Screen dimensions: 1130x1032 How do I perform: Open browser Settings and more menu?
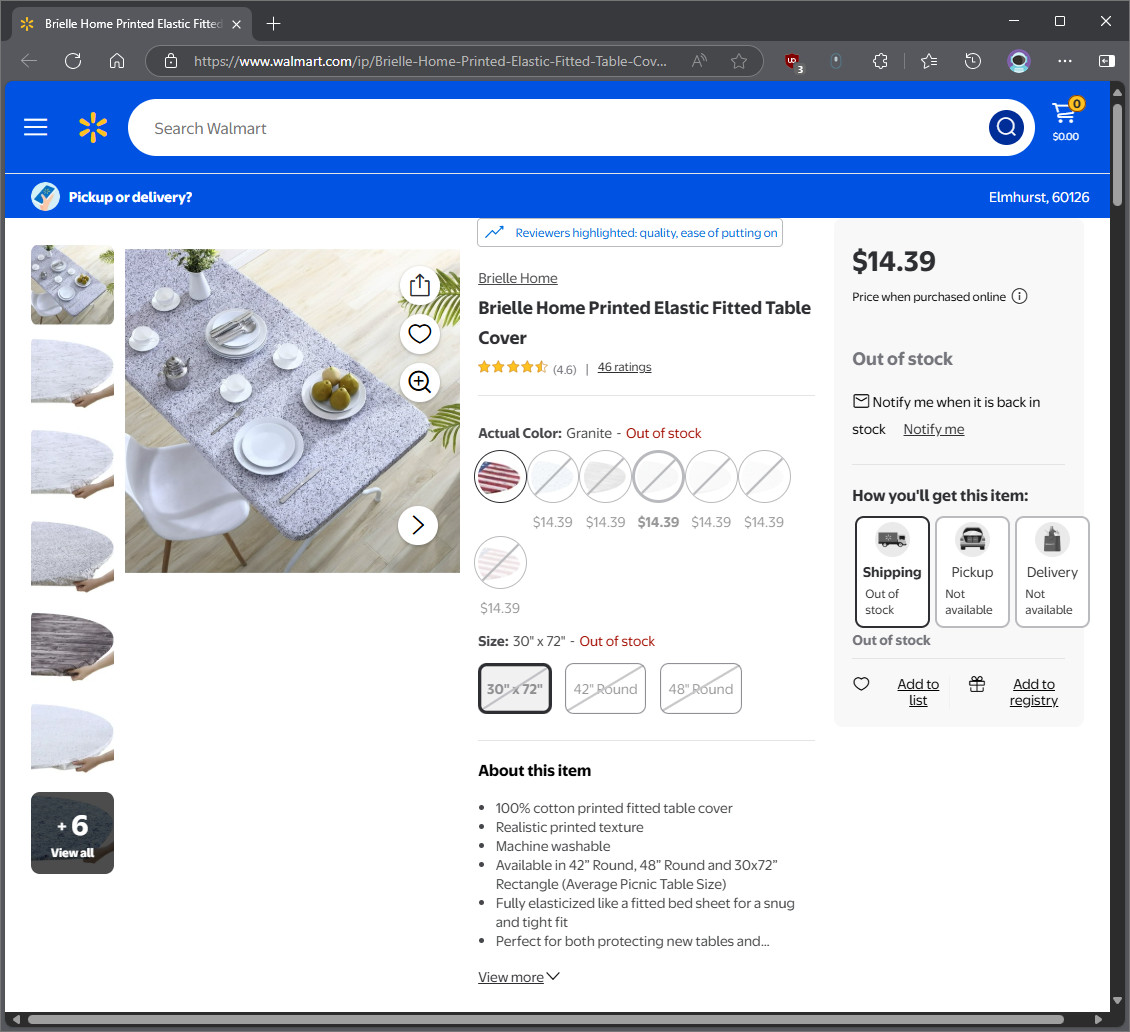(1064, 61)
